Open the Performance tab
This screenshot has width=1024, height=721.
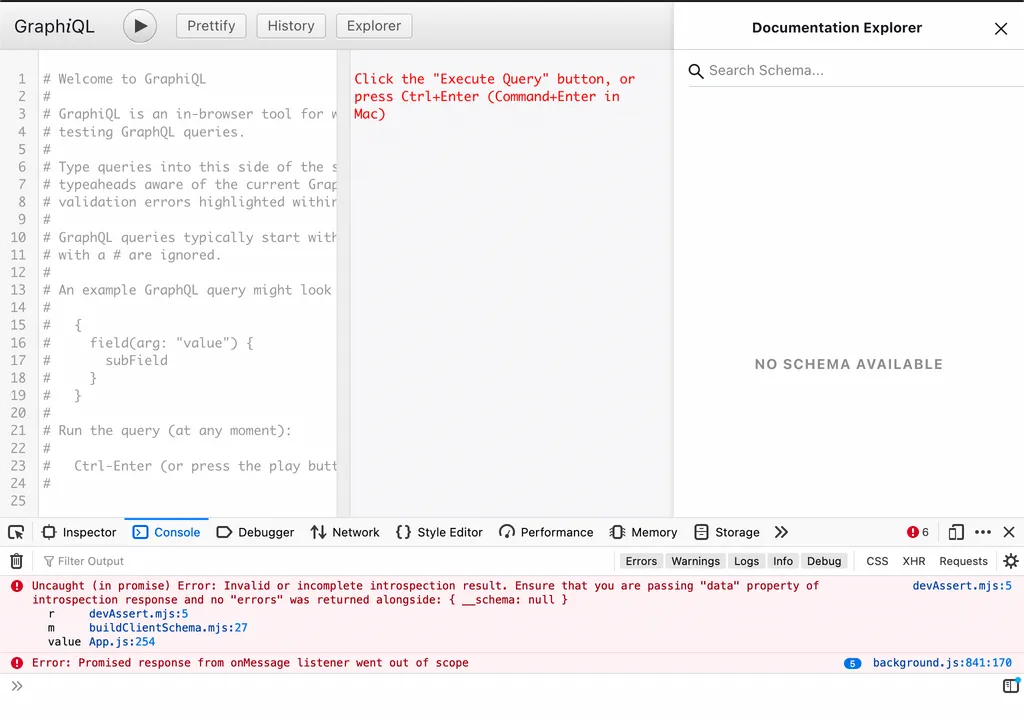[x=546, y=532]
